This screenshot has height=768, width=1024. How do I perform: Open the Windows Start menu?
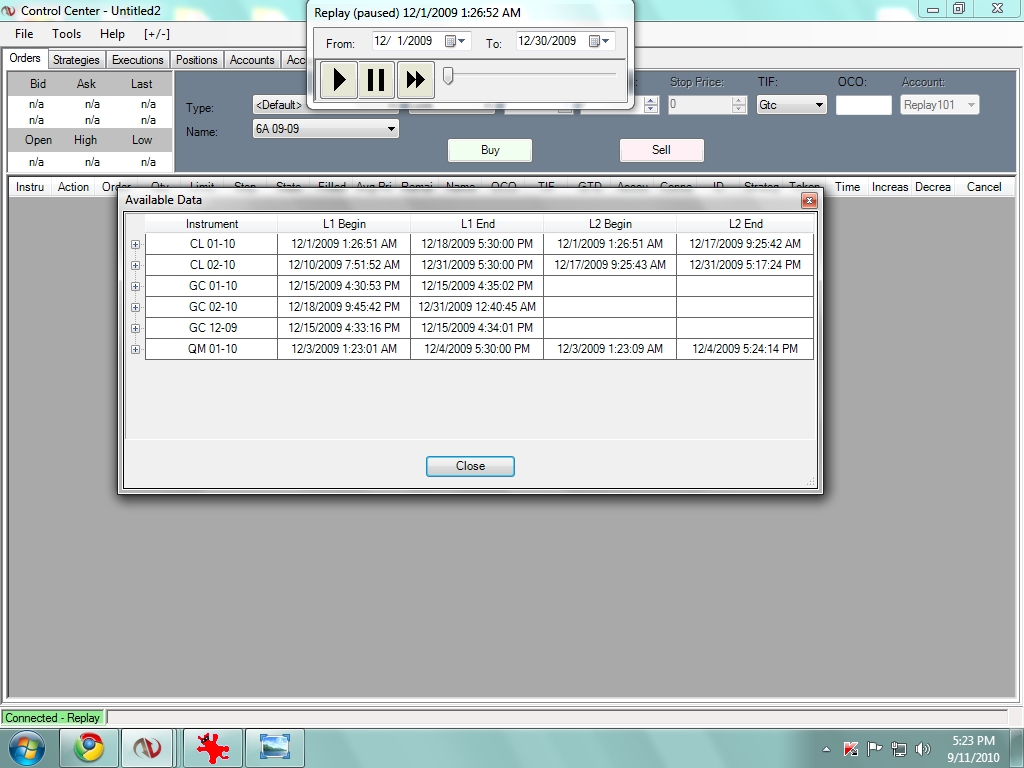(27, 748)
